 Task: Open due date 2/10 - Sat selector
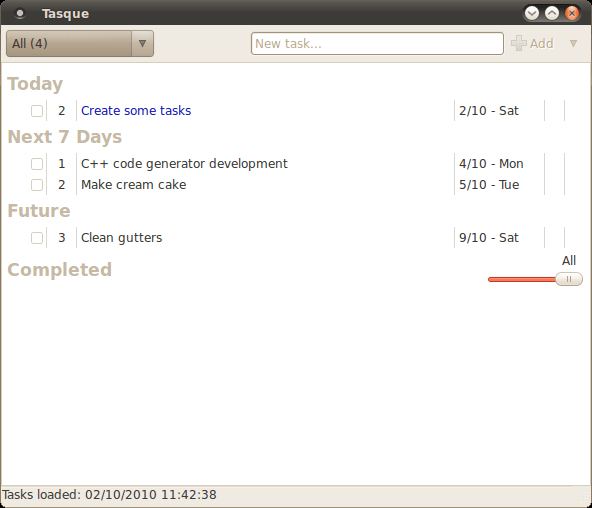tap(489, 111)
